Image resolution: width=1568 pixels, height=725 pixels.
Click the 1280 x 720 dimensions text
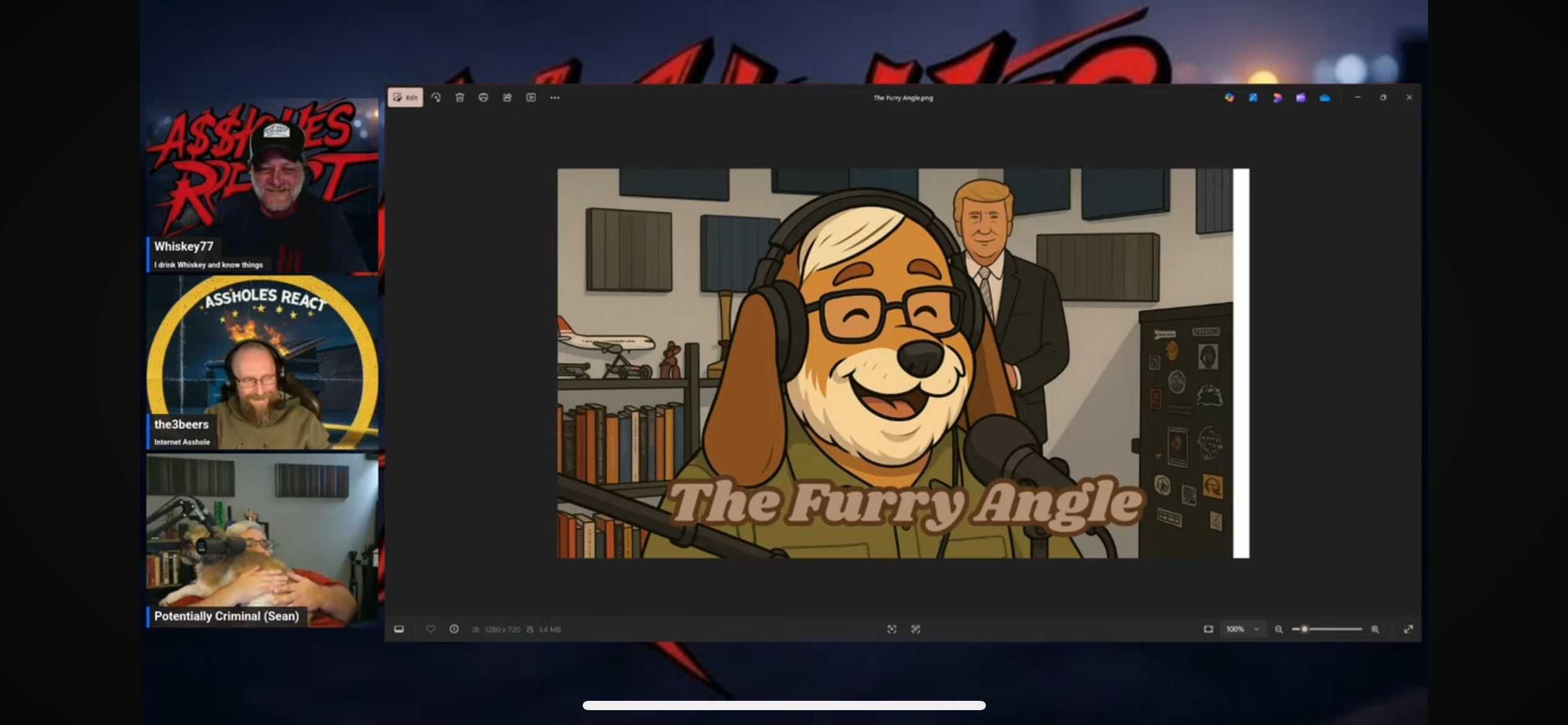pos(502,630)
